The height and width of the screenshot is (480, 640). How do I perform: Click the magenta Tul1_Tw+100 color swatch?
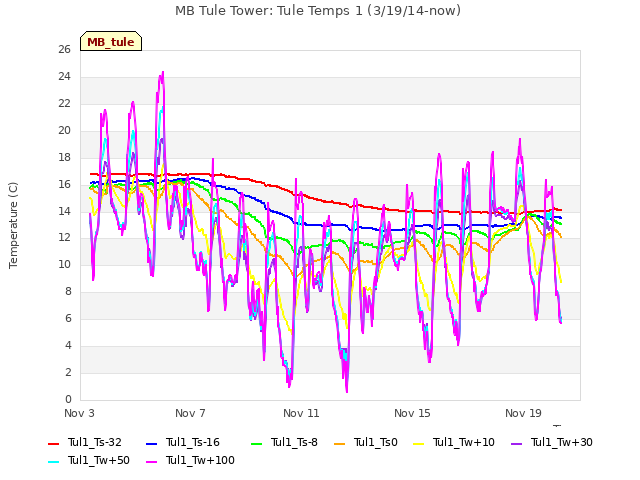coord(151,462)
